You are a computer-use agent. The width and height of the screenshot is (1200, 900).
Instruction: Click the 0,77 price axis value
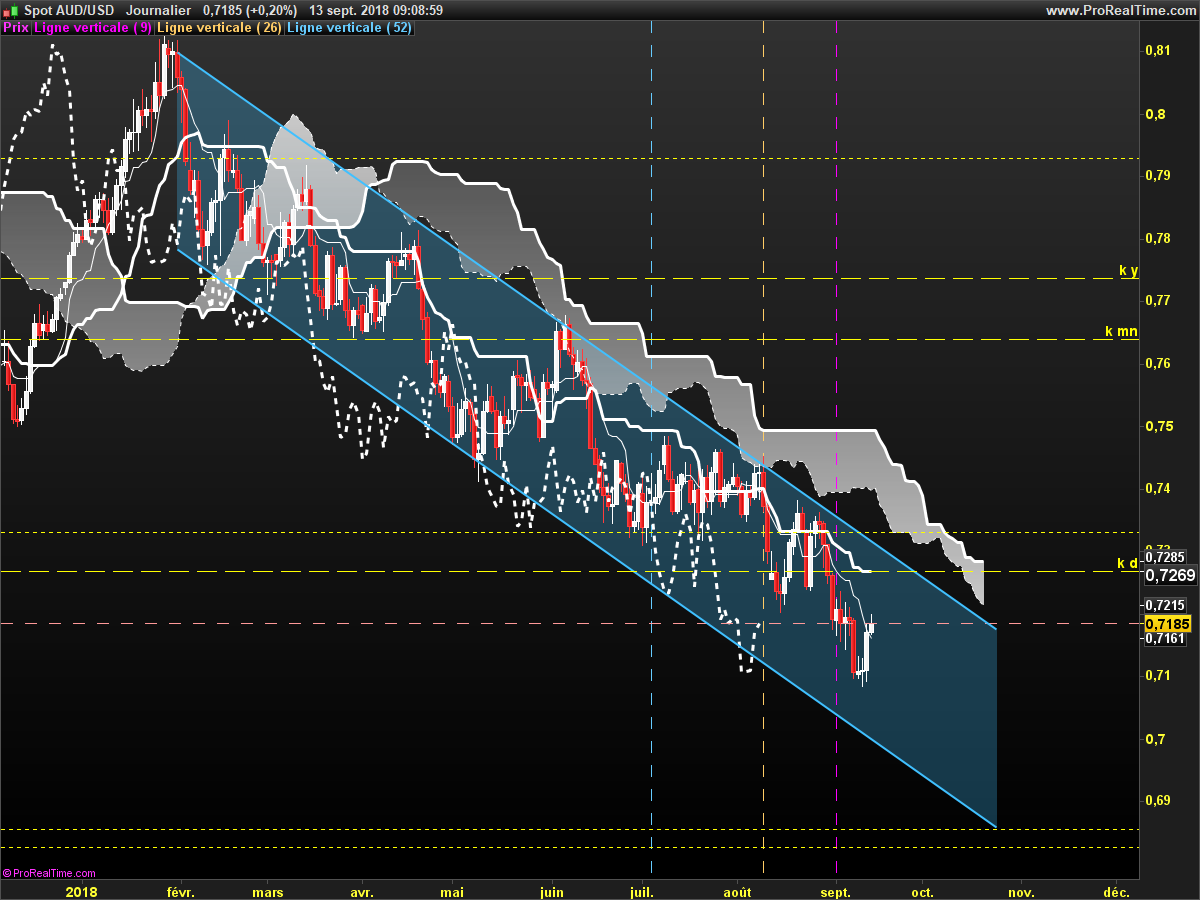1156,300
